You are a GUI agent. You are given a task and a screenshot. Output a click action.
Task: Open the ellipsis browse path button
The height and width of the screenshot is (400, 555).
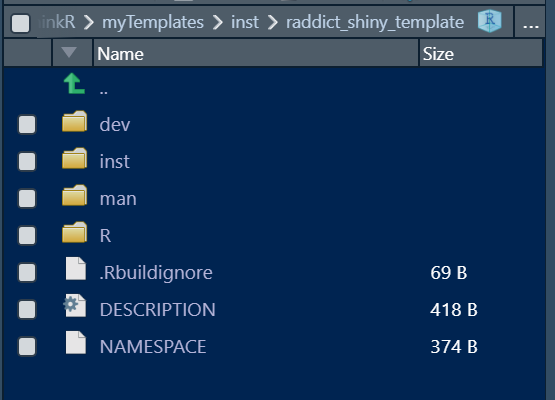(x=530, y=22)
